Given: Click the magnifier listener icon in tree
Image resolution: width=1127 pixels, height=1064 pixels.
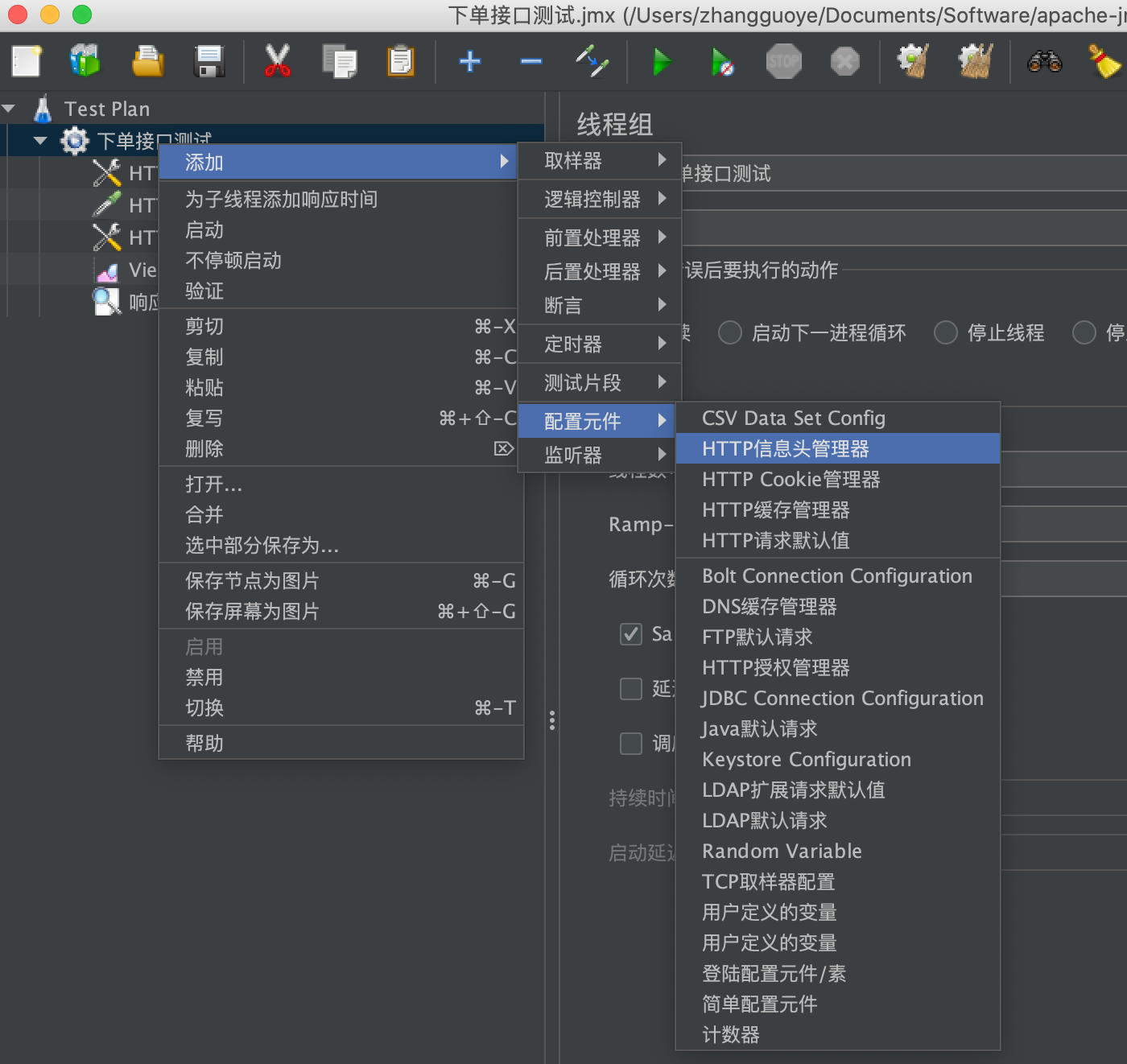Looking at the screenshot, I should [x=106, y=302].
